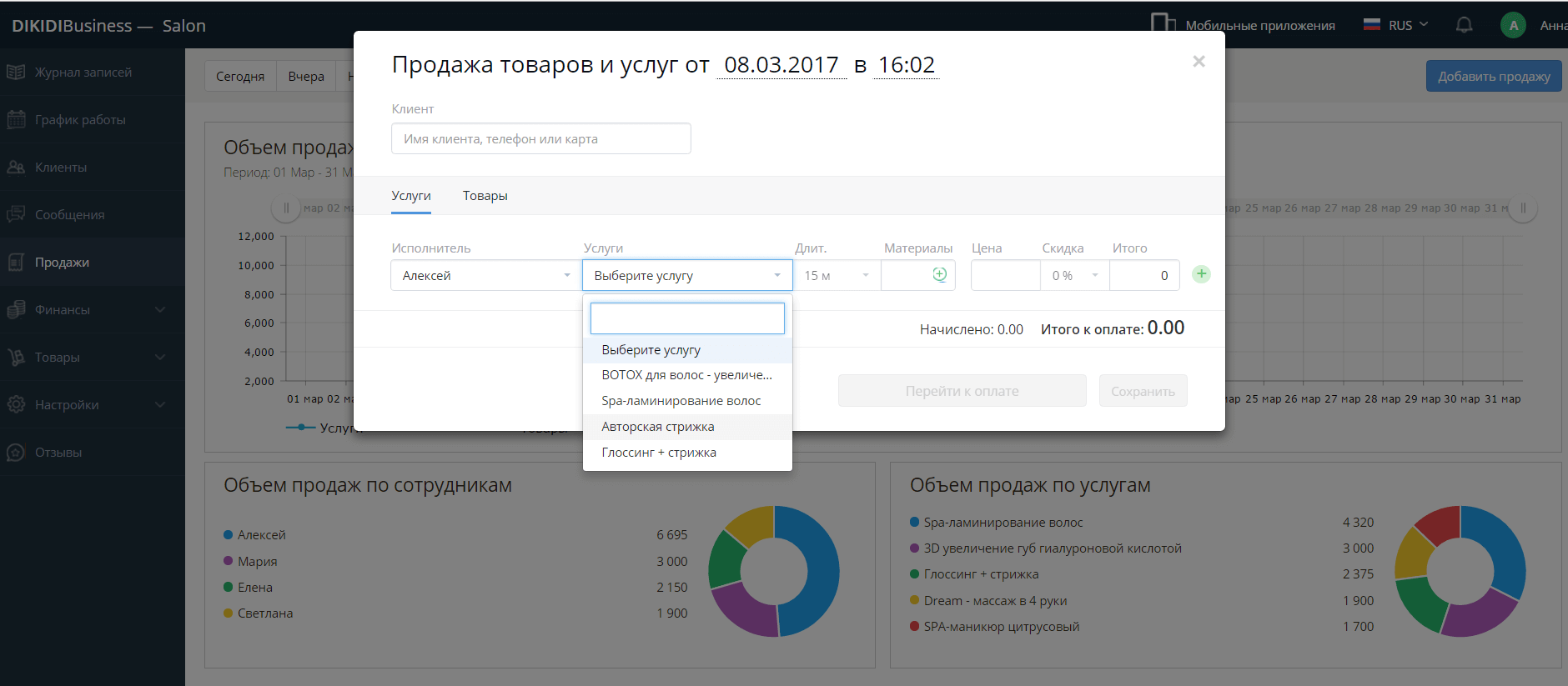Viewport: 1568px width, 686px height.
Task: Click the notification bell icon
Action: click(x=1464, y=25)
